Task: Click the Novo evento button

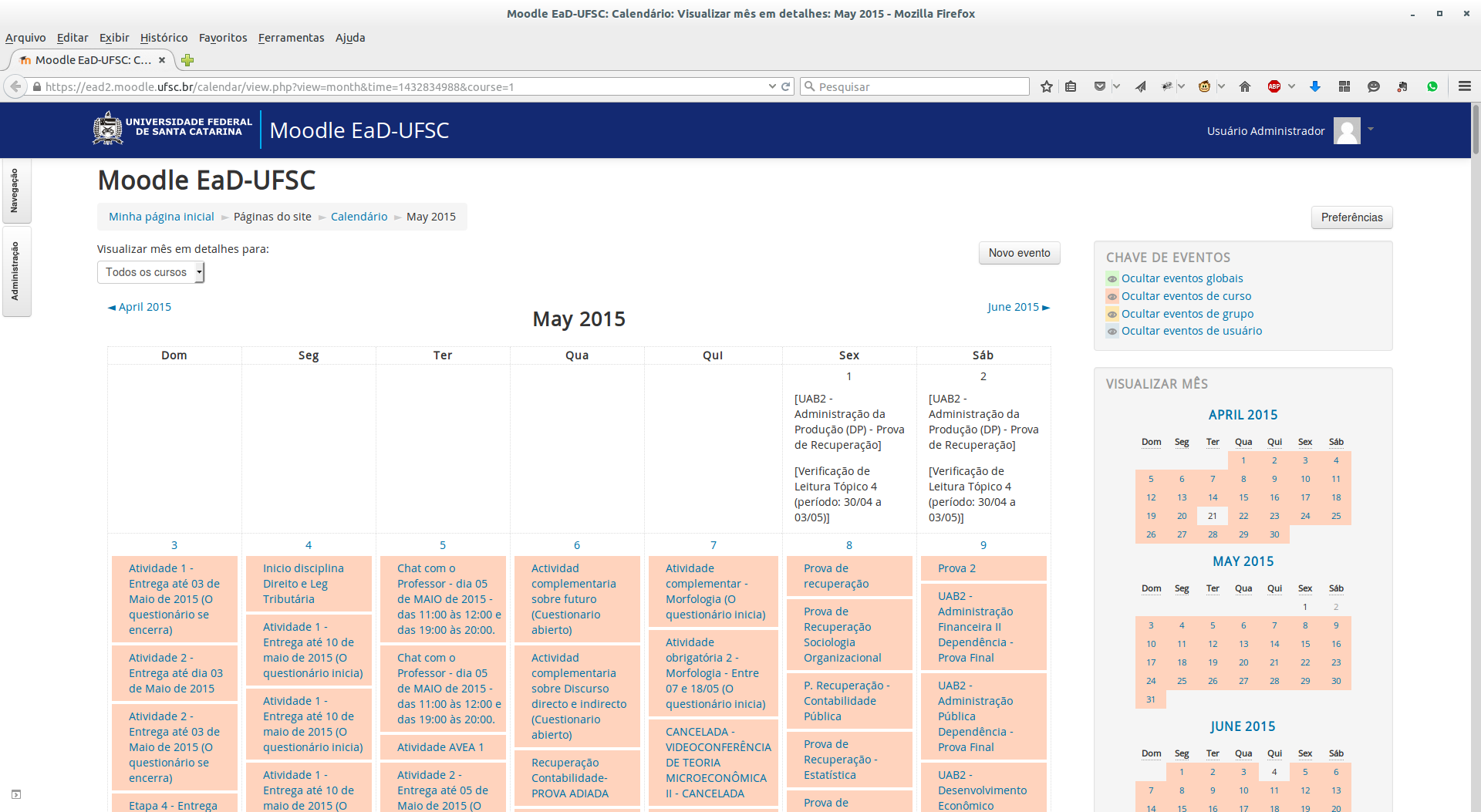Action: click(1019, 253)
